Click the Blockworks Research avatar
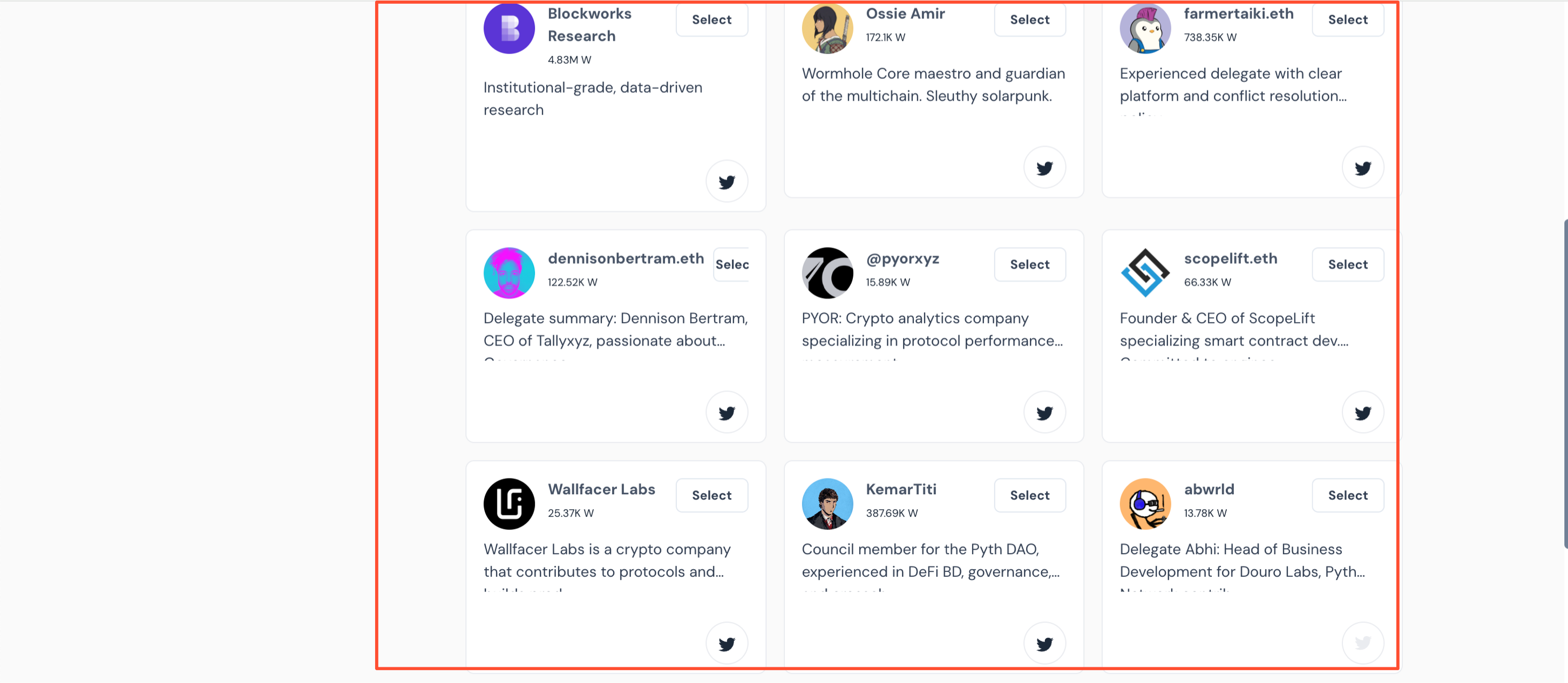1568x683 pixels. click(x=509, y=28)
